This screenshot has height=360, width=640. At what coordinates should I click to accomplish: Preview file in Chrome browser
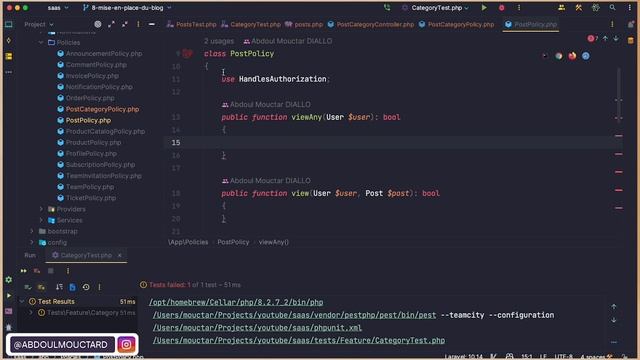pyautogui.click(x=558, y=56)
